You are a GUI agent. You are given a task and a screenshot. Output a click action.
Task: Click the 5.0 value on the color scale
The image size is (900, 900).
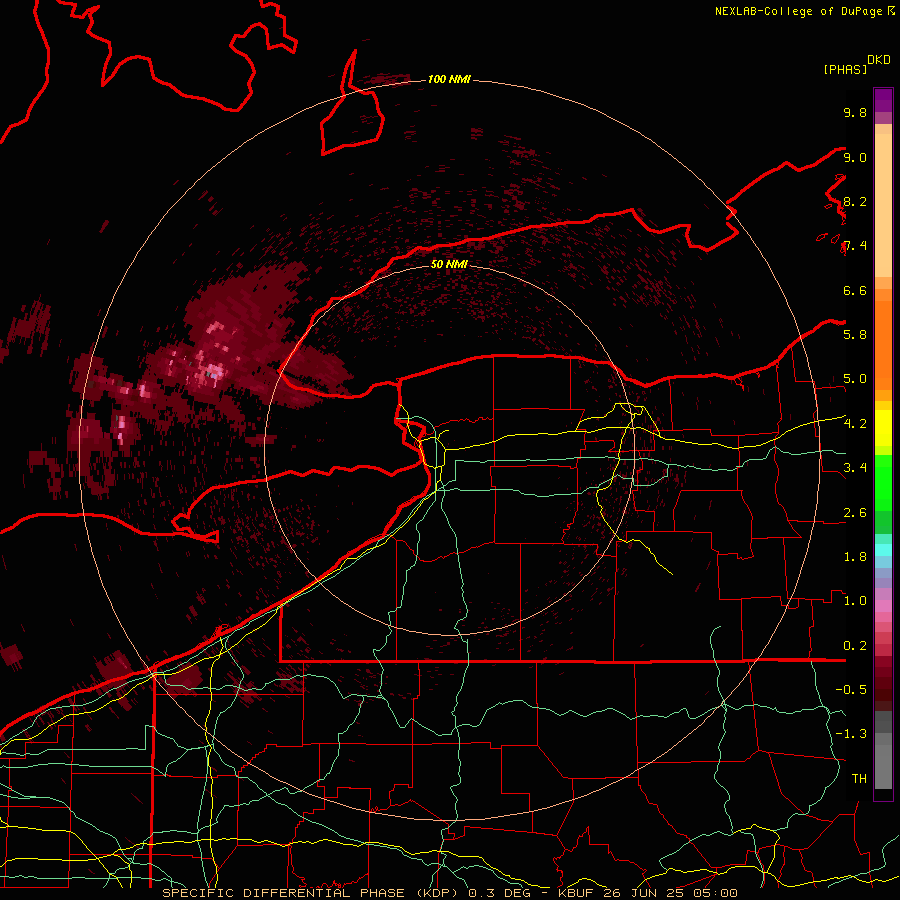(x=855, y=379)
